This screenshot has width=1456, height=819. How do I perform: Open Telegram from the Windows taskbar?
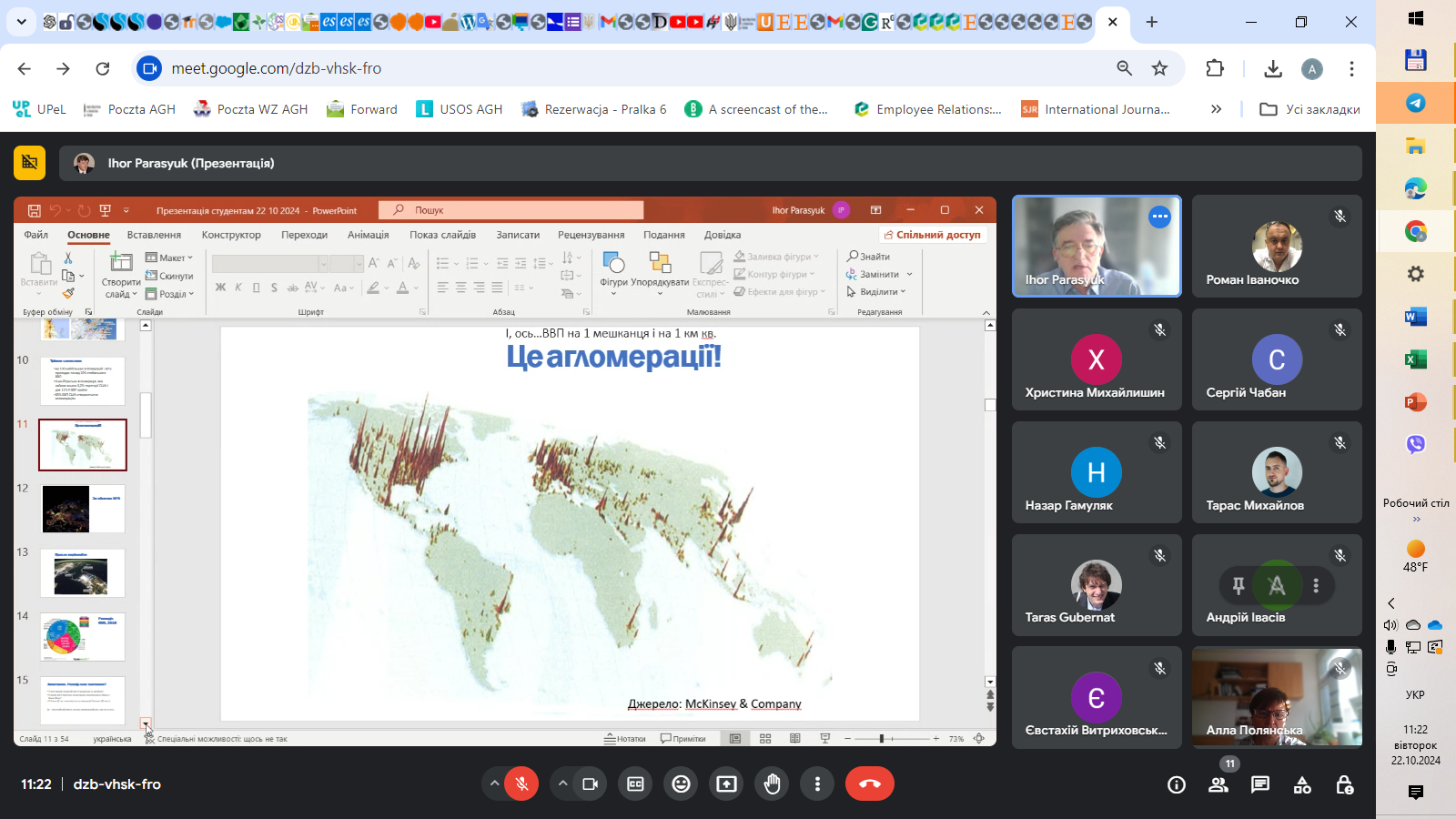(1415, 103)
